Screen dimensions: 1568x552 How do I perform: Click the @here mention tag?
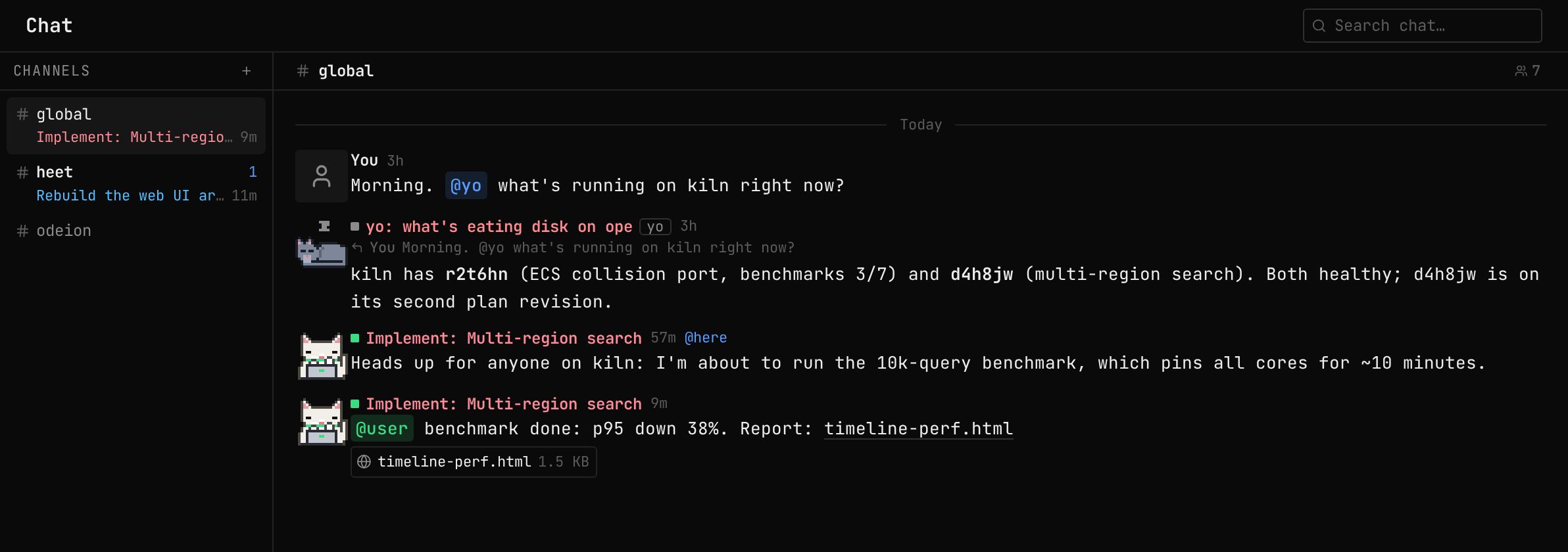tap(706, 338)
